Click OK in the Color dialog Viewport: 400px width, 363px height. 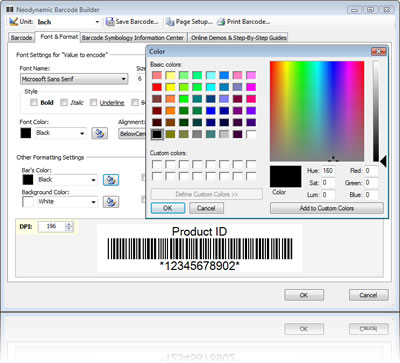pyautogui.click(x=168, y=208)
